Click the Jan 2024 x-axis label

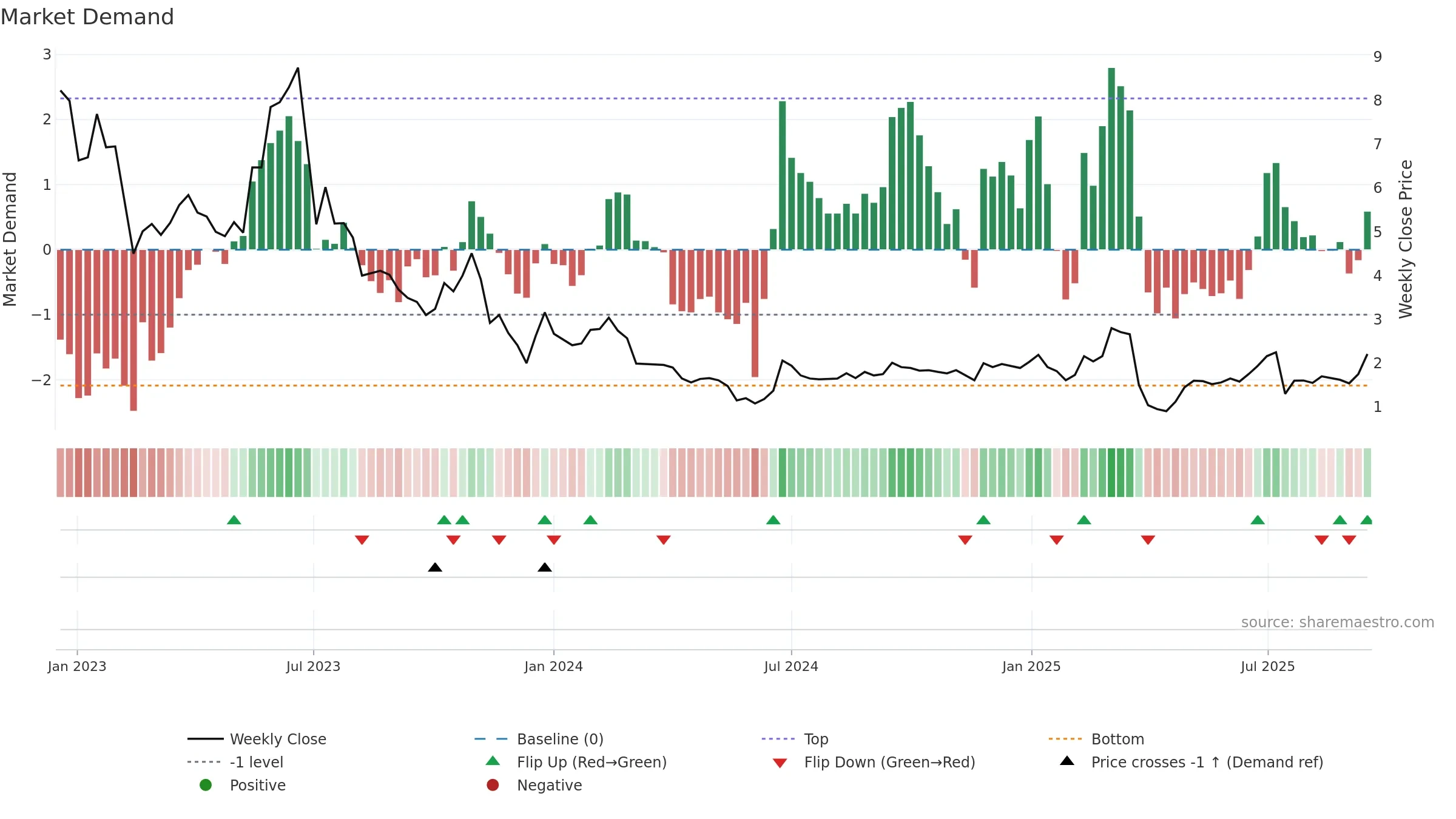pos(553,667)
